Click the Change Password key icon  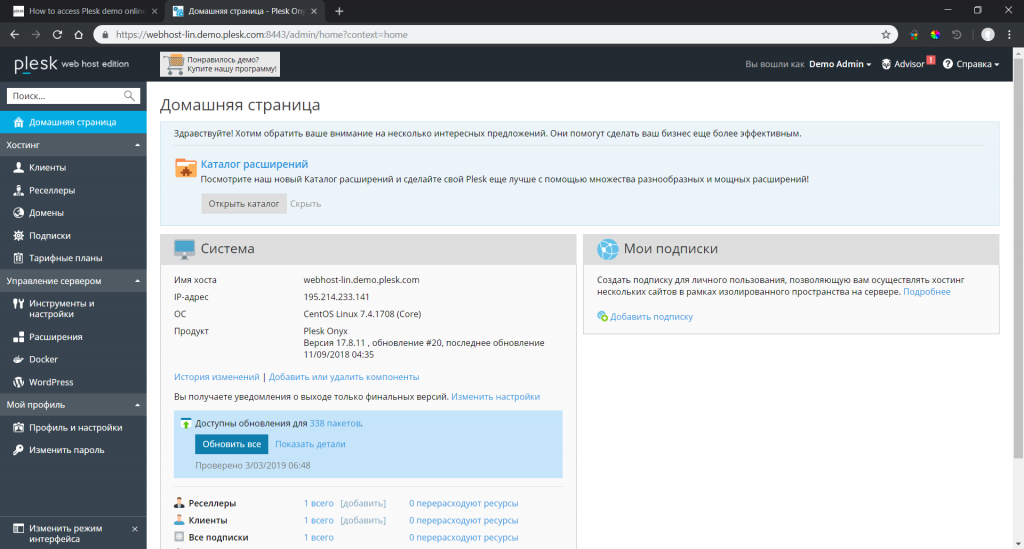(18, 450)
